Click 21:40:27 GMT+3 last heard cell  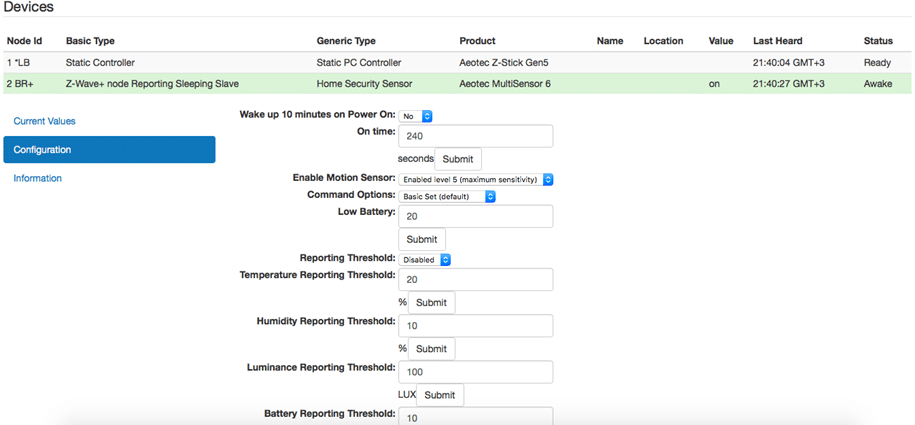789,83
